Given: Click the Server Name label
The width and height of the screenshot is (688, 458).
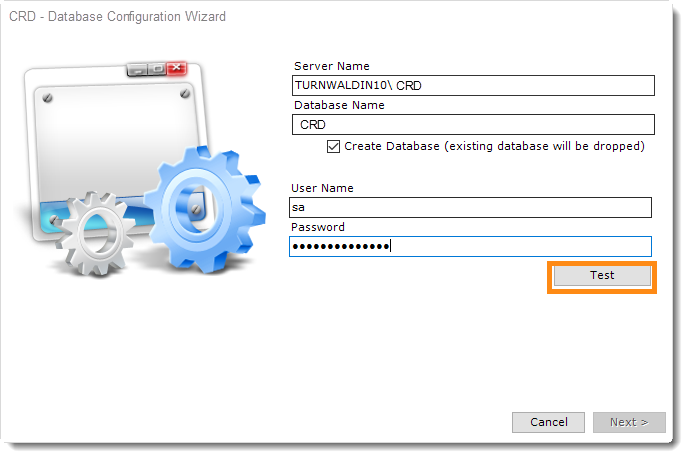Looking at the screenshot, I should 332,66.
